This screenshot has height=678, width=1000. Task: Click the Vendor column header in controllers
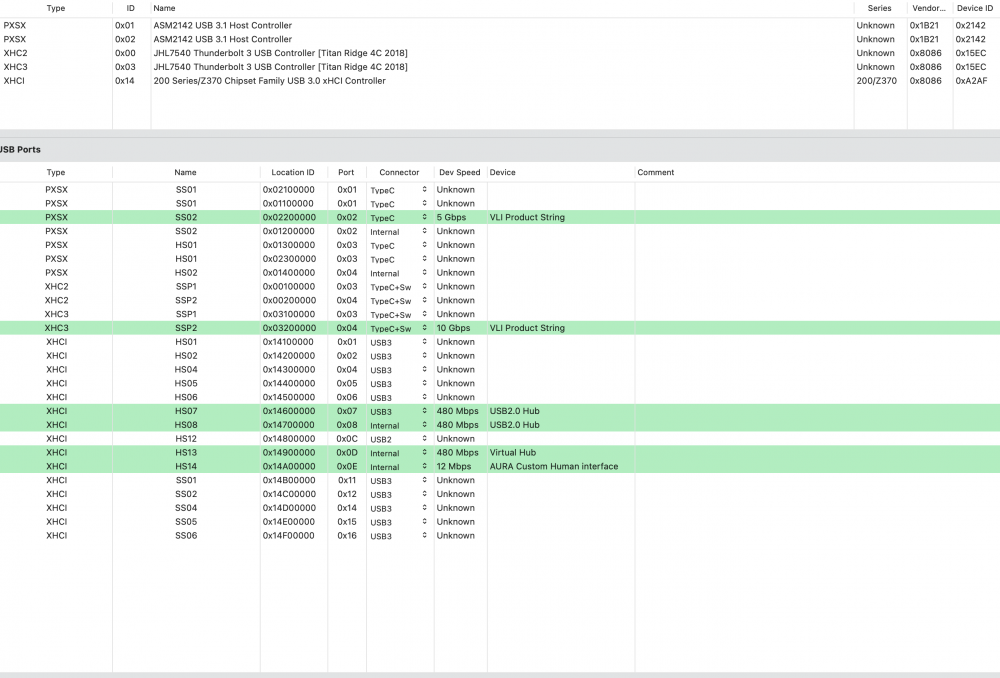[x=929, y=8]
